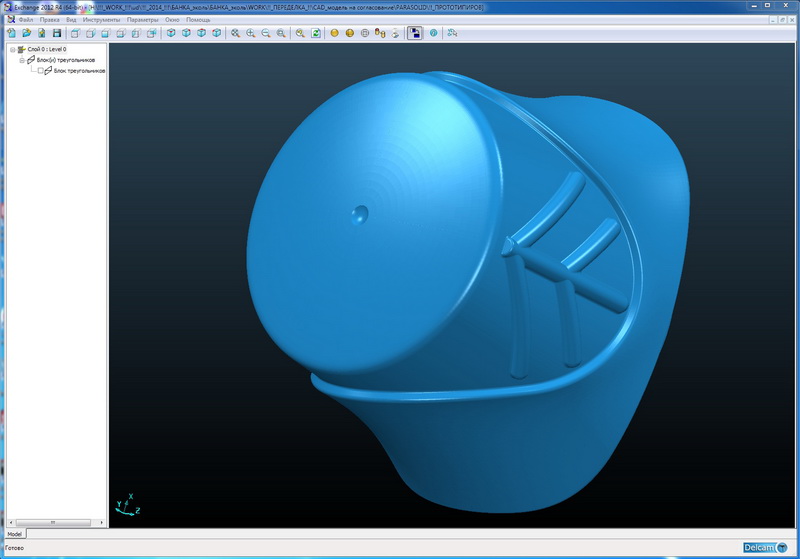Open the Инструменты menu
The width and height of the screenshot is (800, 559).
[101, 20]
